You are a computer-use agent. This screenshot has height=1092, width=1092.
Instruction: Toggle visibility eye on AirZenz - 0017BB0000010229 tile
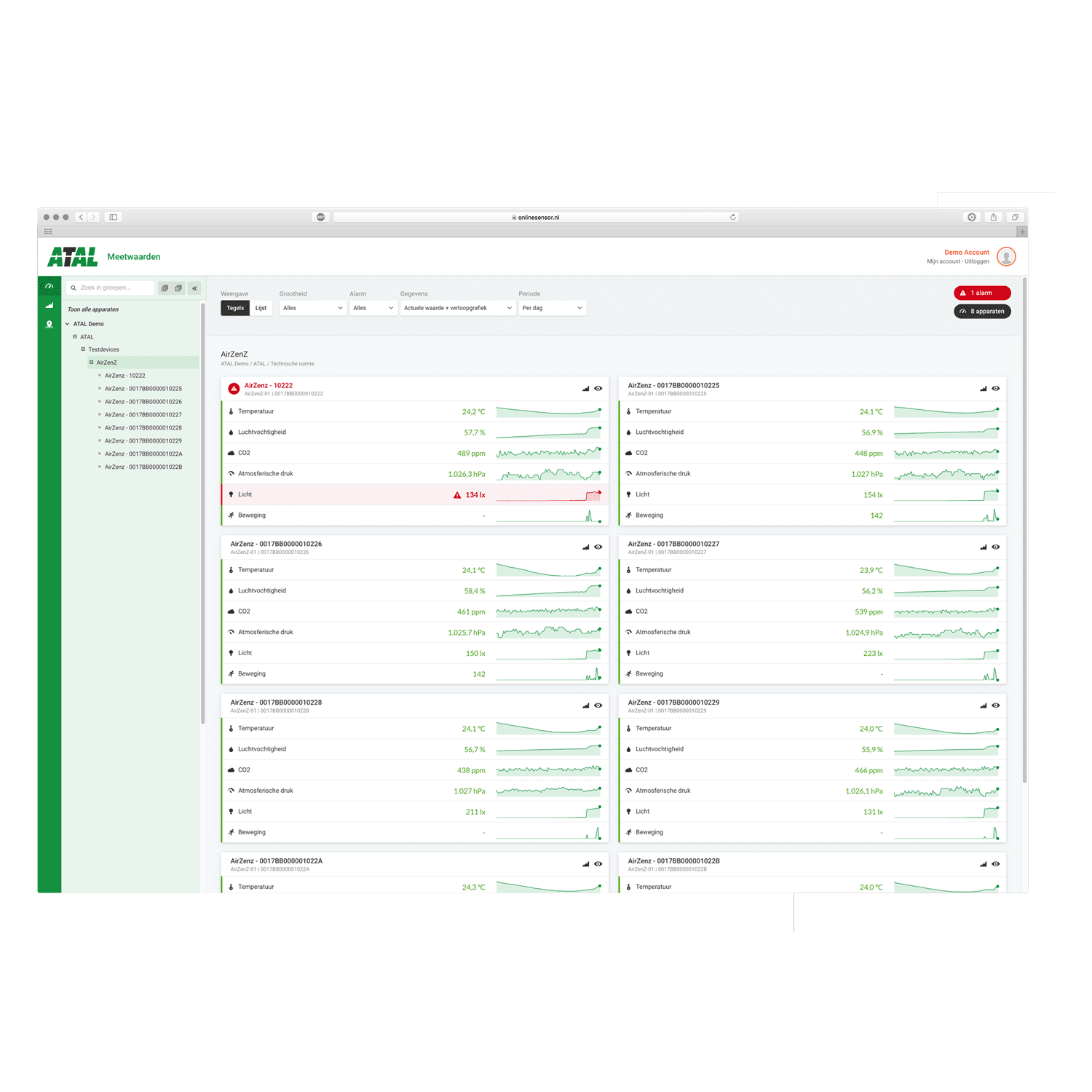pos(996,705)
